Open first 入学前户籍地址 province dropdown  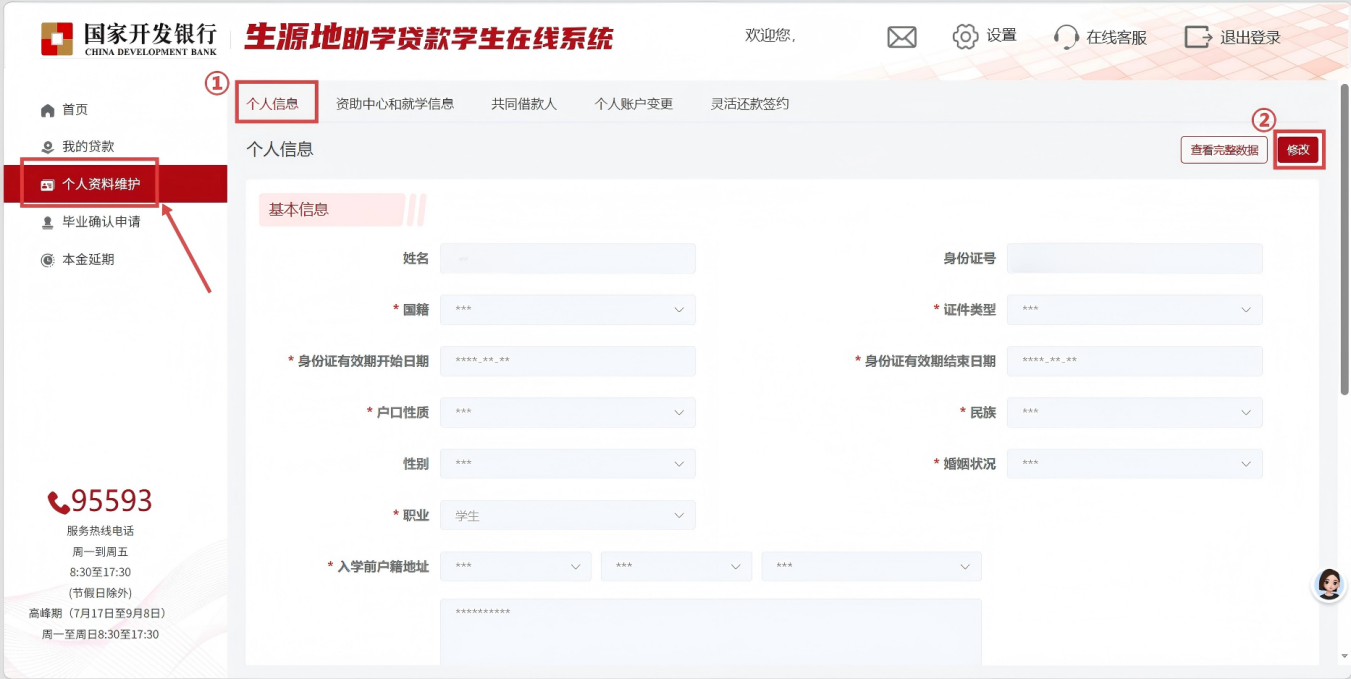tap(516, 567)
